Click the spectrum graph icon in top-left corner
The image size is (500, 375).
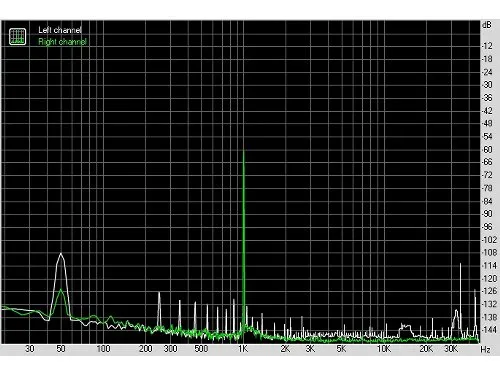point(18,36)
